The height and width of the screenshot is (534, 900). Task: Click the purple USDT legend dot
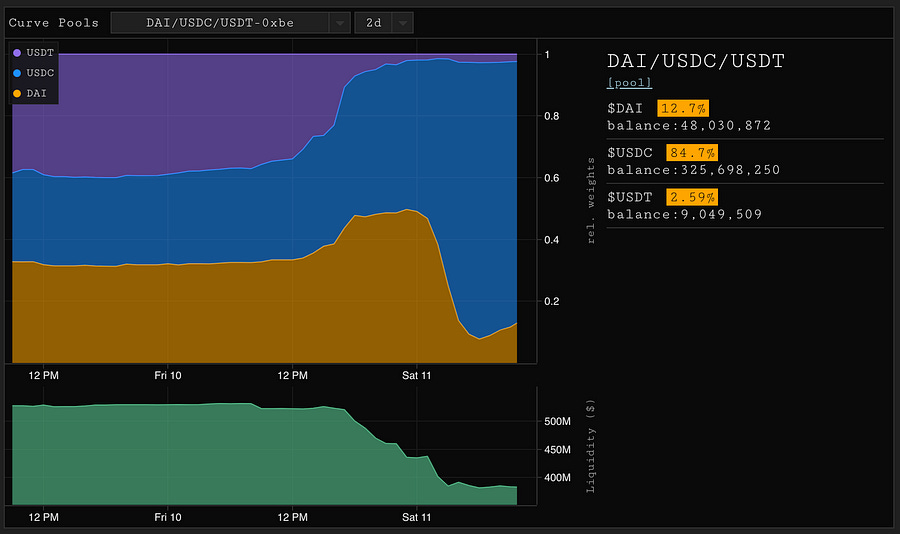[17, 53]
